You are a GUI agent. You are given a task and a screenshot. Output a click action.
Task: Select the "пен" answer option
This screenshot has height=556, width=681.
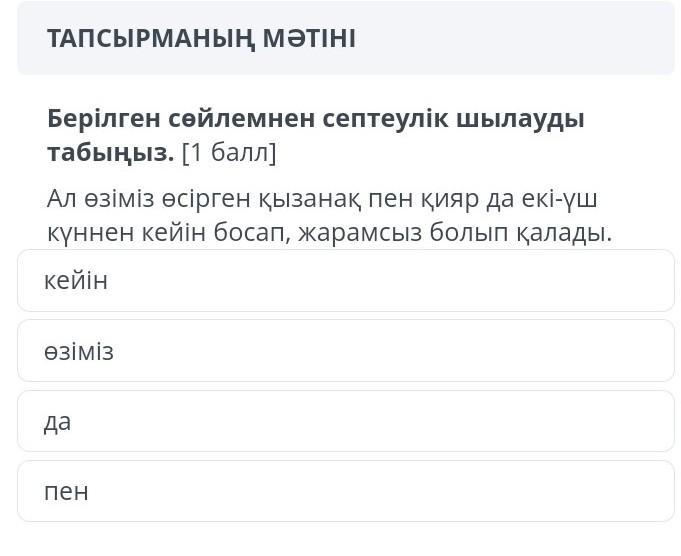pos(345,491)
